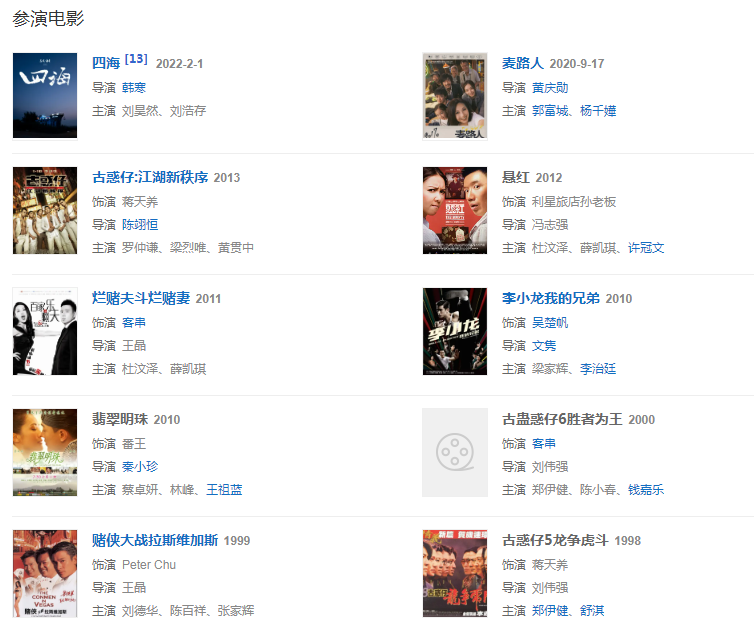Click the 悬红 movie poster
The width and height of the screenshot is (754, 631).
455,211
